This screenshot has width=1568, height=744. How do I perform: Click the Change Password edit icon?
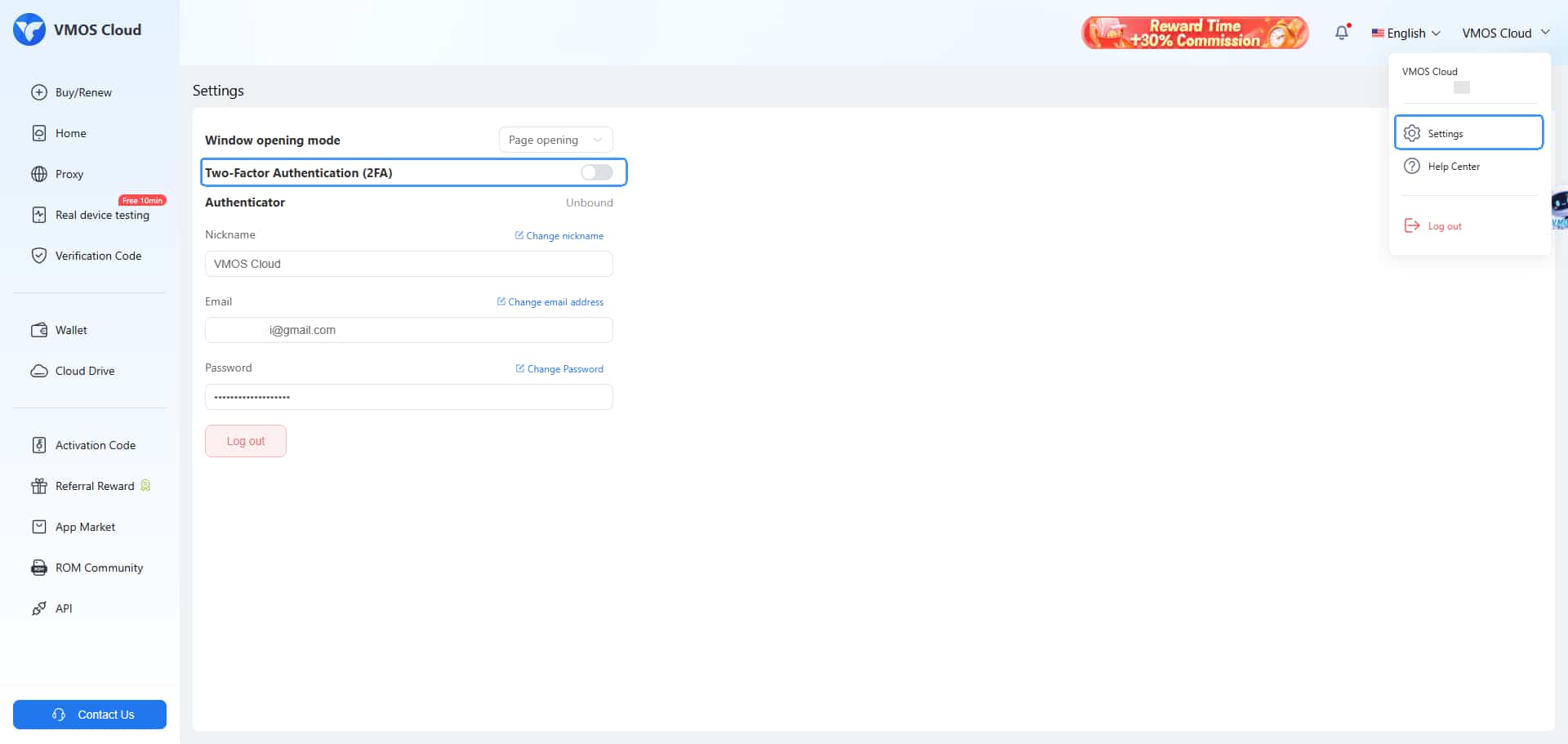tap(520, 368)
